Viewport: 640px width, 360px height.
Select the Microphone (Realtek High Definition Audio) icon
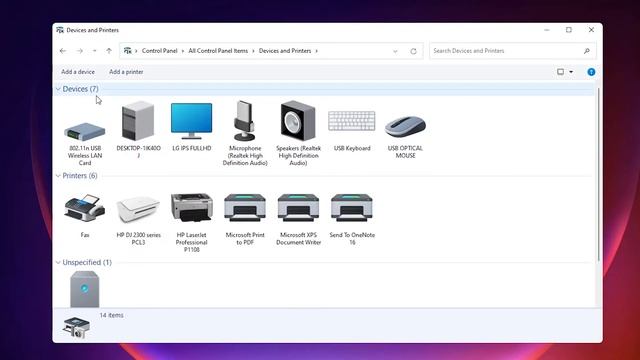coord(245,121)
